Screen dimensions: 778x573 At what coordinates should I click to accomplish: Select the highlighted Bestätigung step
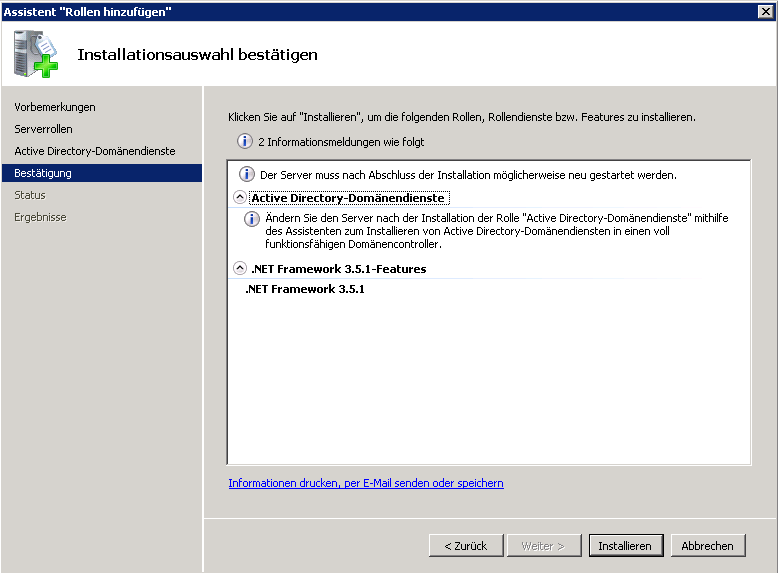click(43, 173)
